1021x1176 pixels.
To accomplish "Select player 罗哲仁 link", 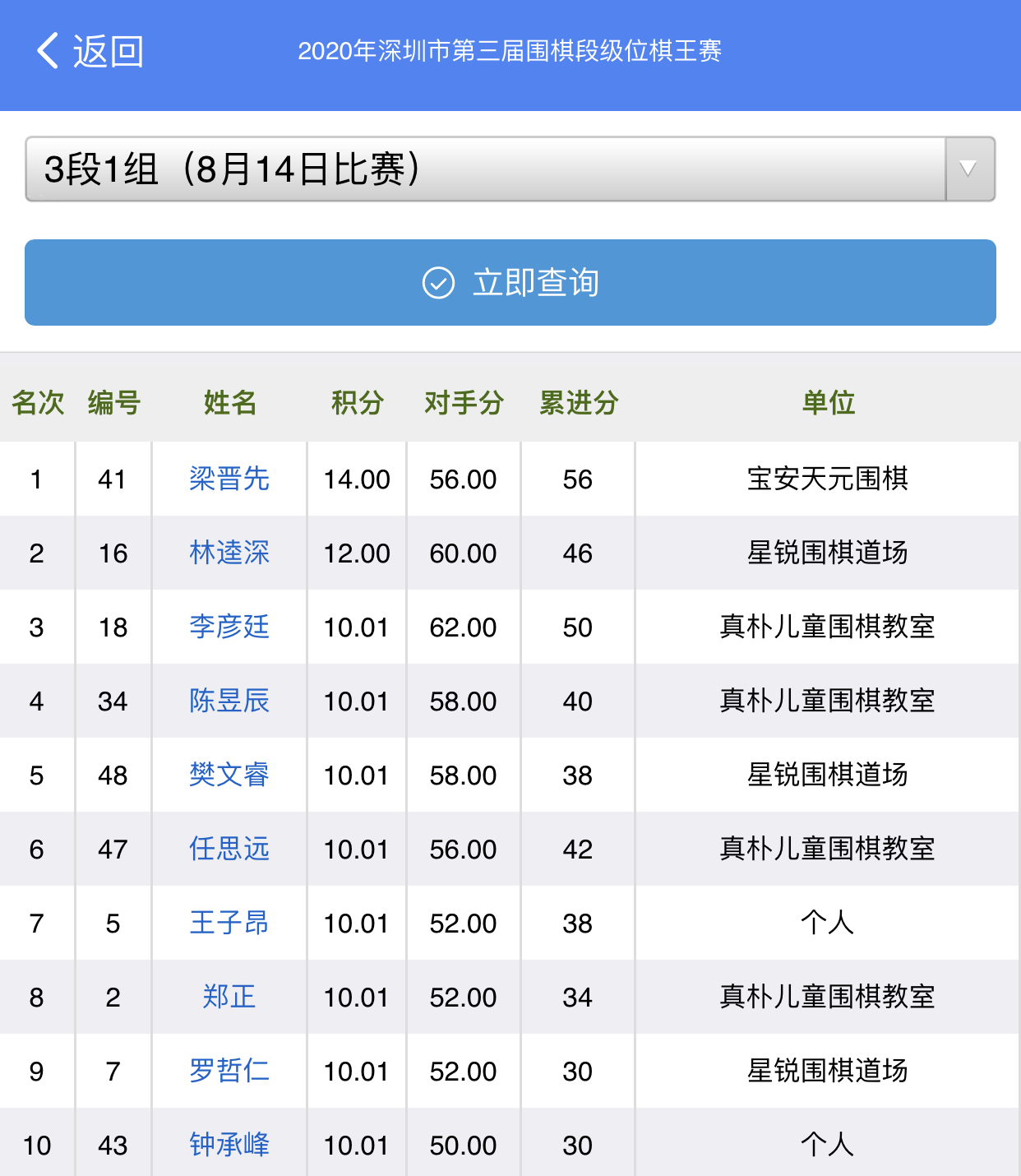I will pos(229,1072).
